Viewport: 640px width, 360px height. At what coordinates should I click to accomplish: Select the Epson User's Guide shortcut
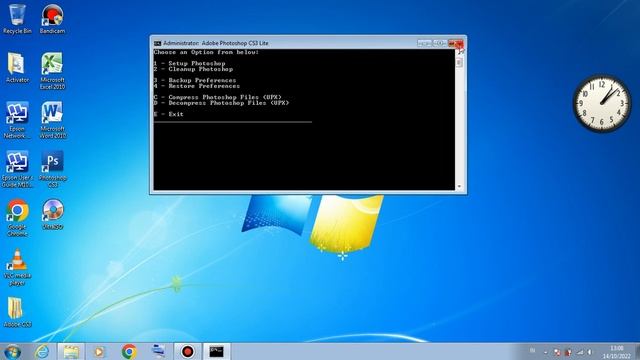coord(17,169)
